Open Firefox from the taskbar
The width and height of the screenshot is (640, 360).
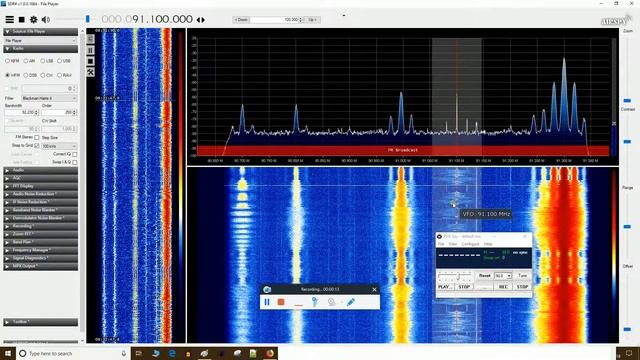(x=270, y=353)
